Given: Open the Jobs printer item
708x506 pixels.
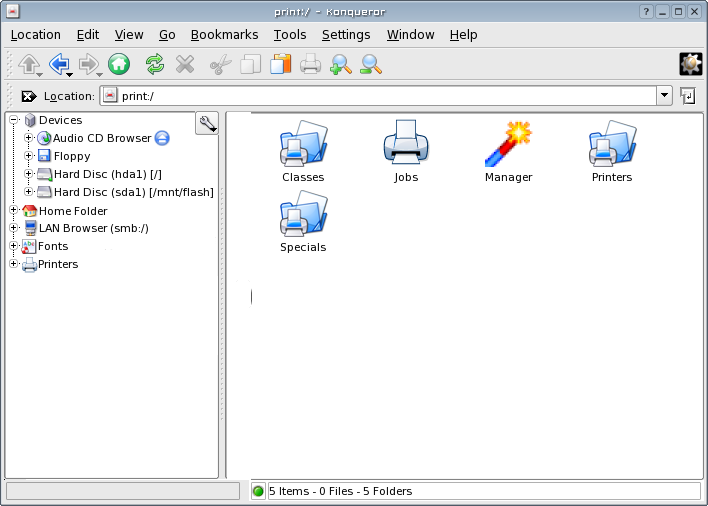Looking at the screenshot, I should [x=406, y=152].
